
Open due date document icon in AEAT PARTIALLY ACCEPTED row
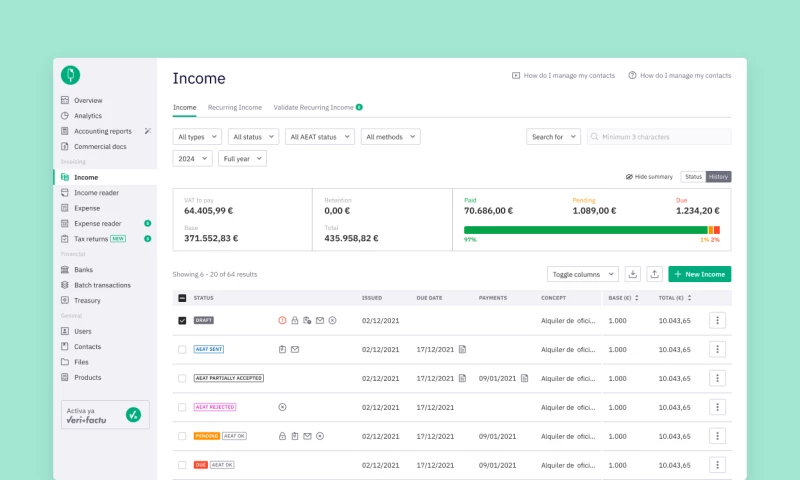462,378
